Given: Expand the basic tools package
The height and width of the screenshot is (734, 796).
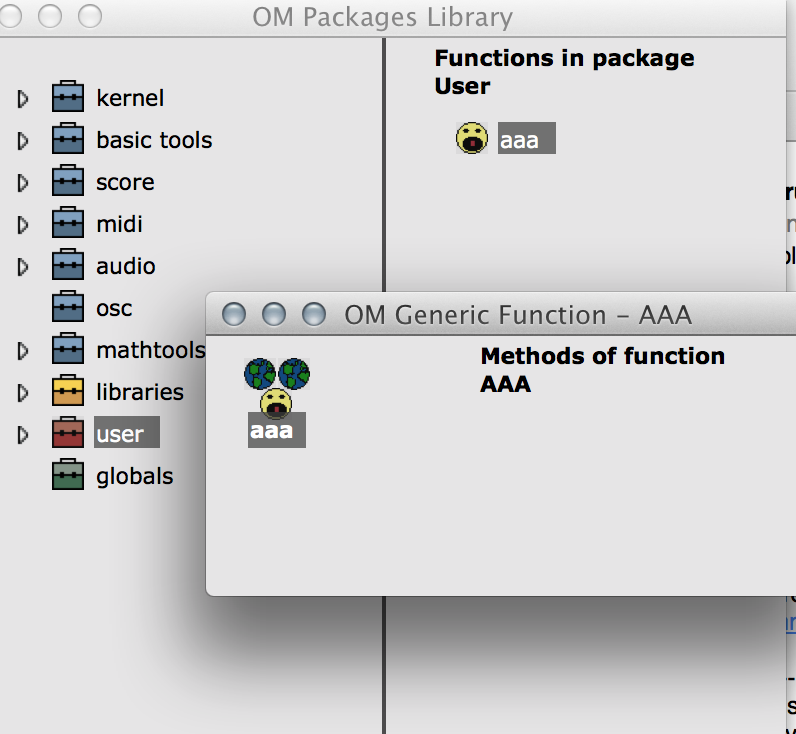Looking at the screenshot, I should click(22, 141).
